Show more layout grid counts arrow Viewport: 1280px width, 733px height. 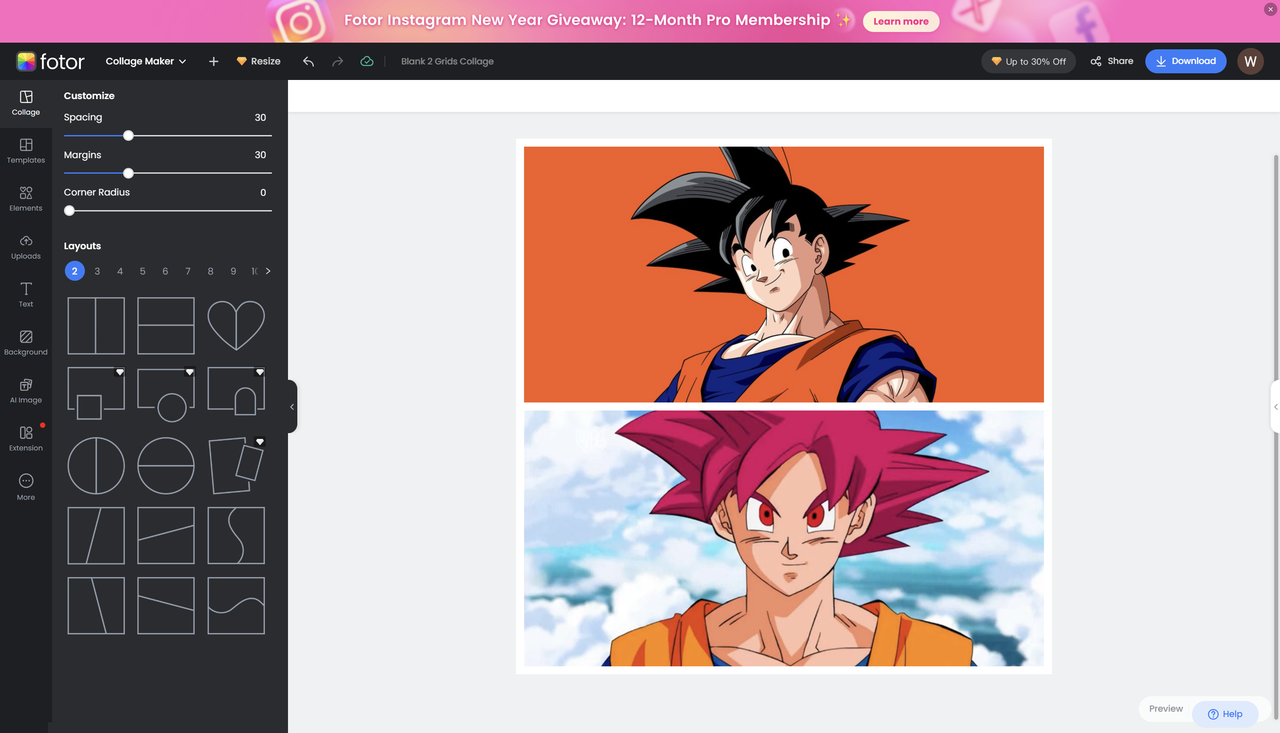point(268,271)
